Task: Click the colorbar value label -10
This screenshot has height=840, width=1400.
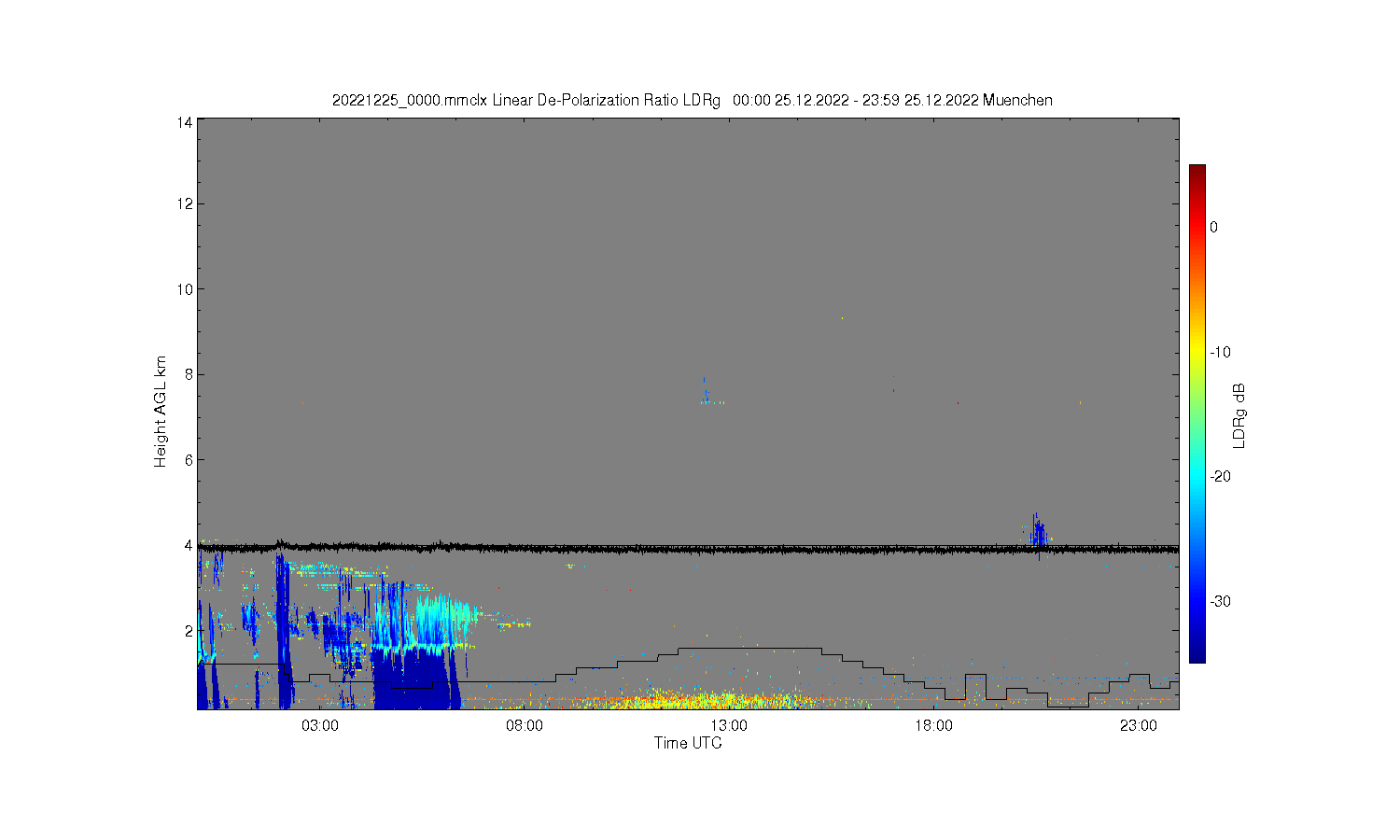Action: pyautogui.click(x=1220, y=352)
